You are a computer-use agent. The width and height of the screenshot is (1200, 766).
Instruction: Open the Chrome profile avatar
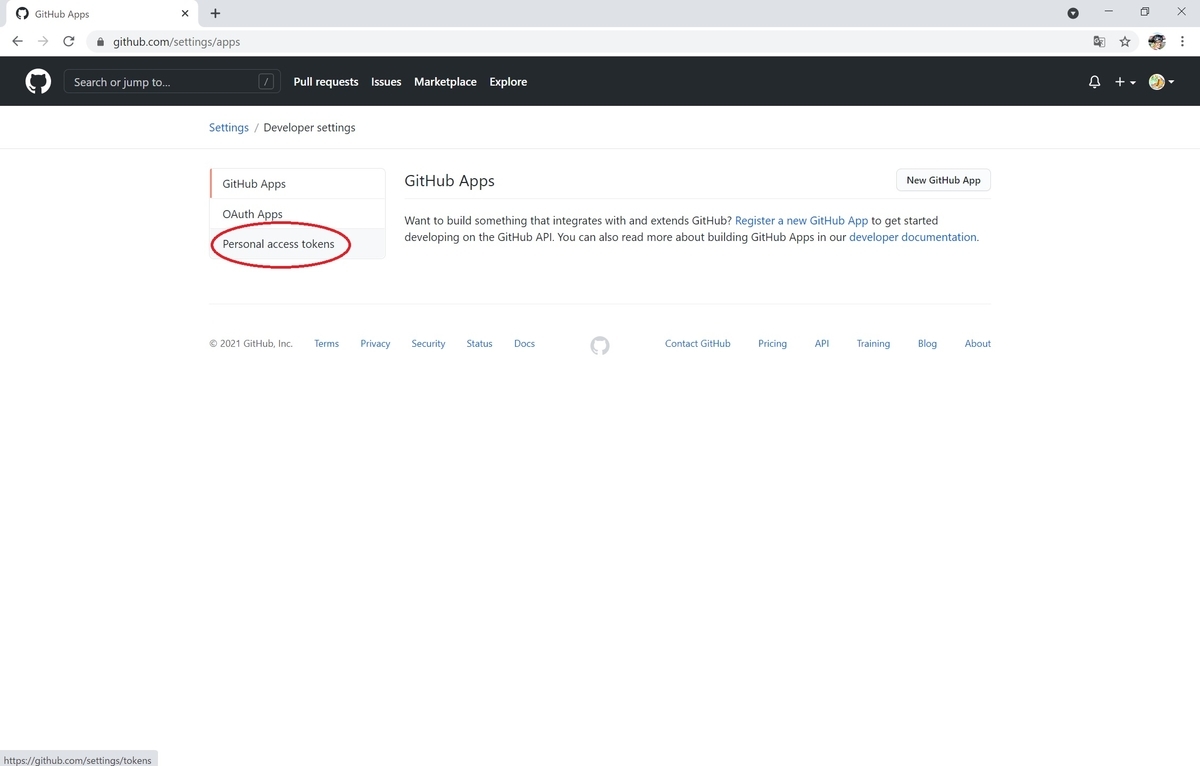[1157, 42]
